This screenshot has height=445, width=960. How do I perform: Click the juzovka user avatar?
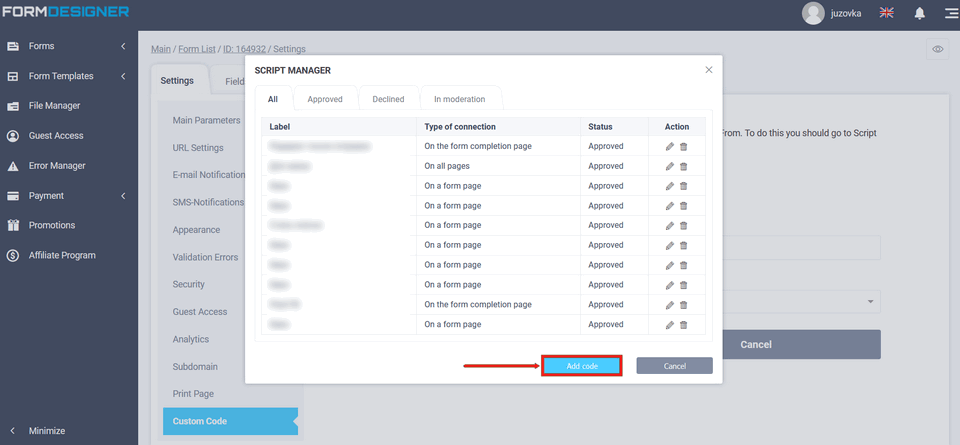click(x=813, y=13)
